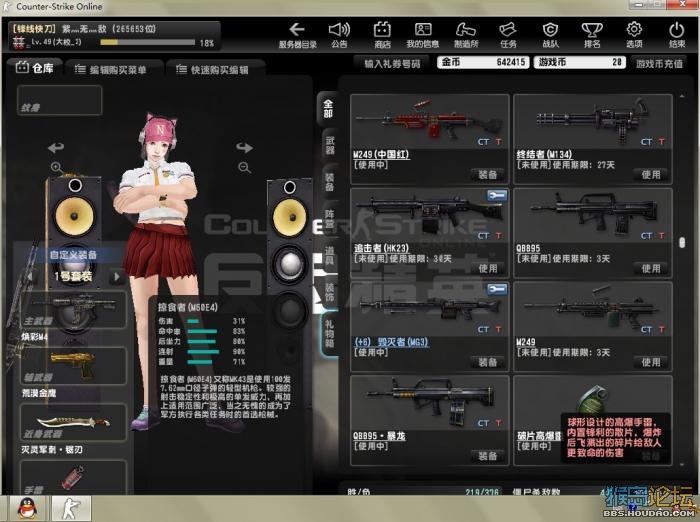Click 装备 button for M249(中国红)
Image resolution: width=700 pixels, height=522 pixels.
488,175
